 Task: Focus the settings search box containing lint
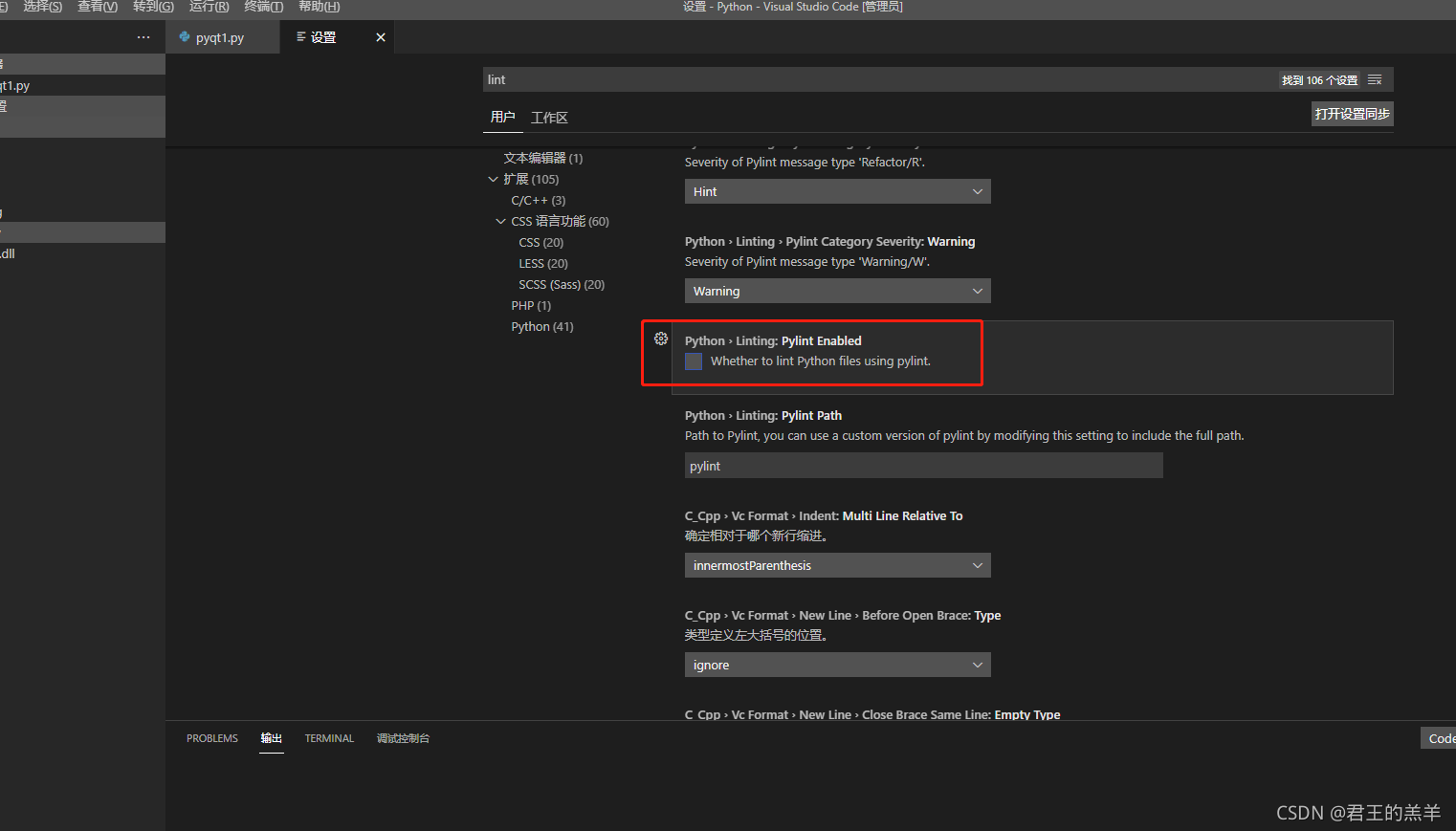[880, 79]
